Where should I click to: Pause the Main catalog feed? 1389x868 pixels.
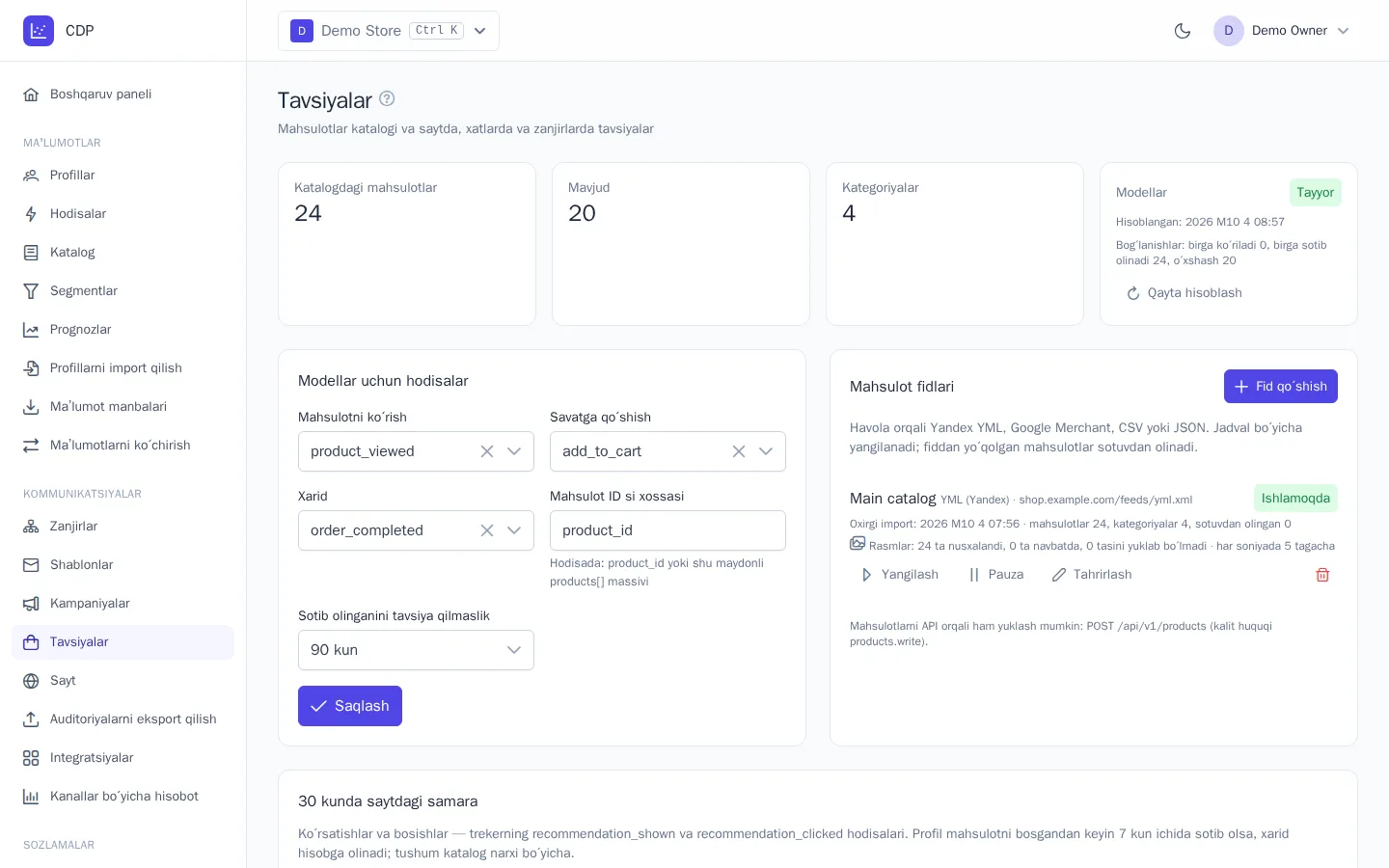point(995,575)
